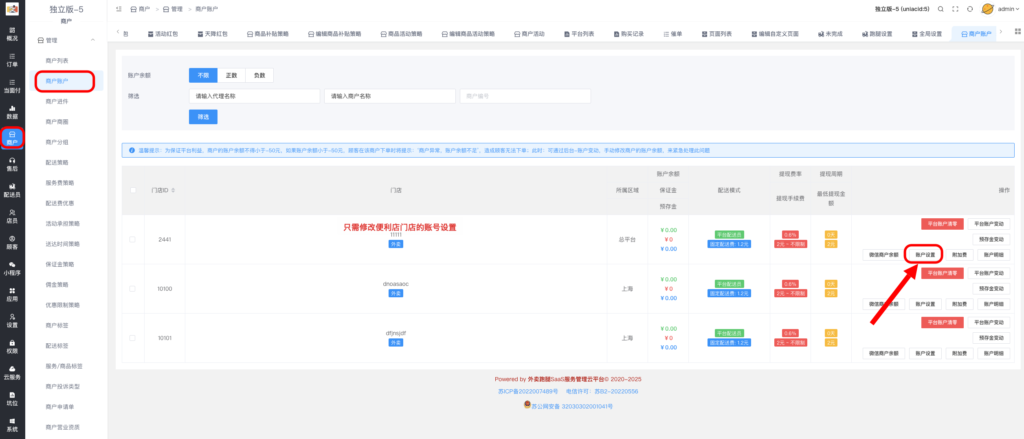The width and height of the screenshot is (1024, 439).
Task: Click 账户明细 for store 10100
Action: tap(993, 304)
